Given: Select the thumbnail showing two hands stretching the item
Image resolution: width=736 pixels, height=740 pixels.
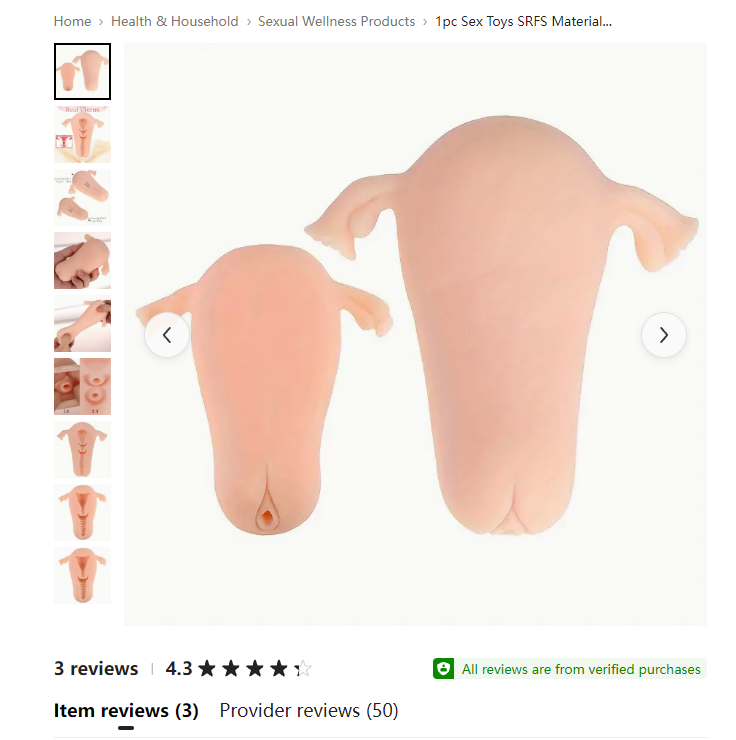Looking at the screenshot, I should tap(83, 323).
